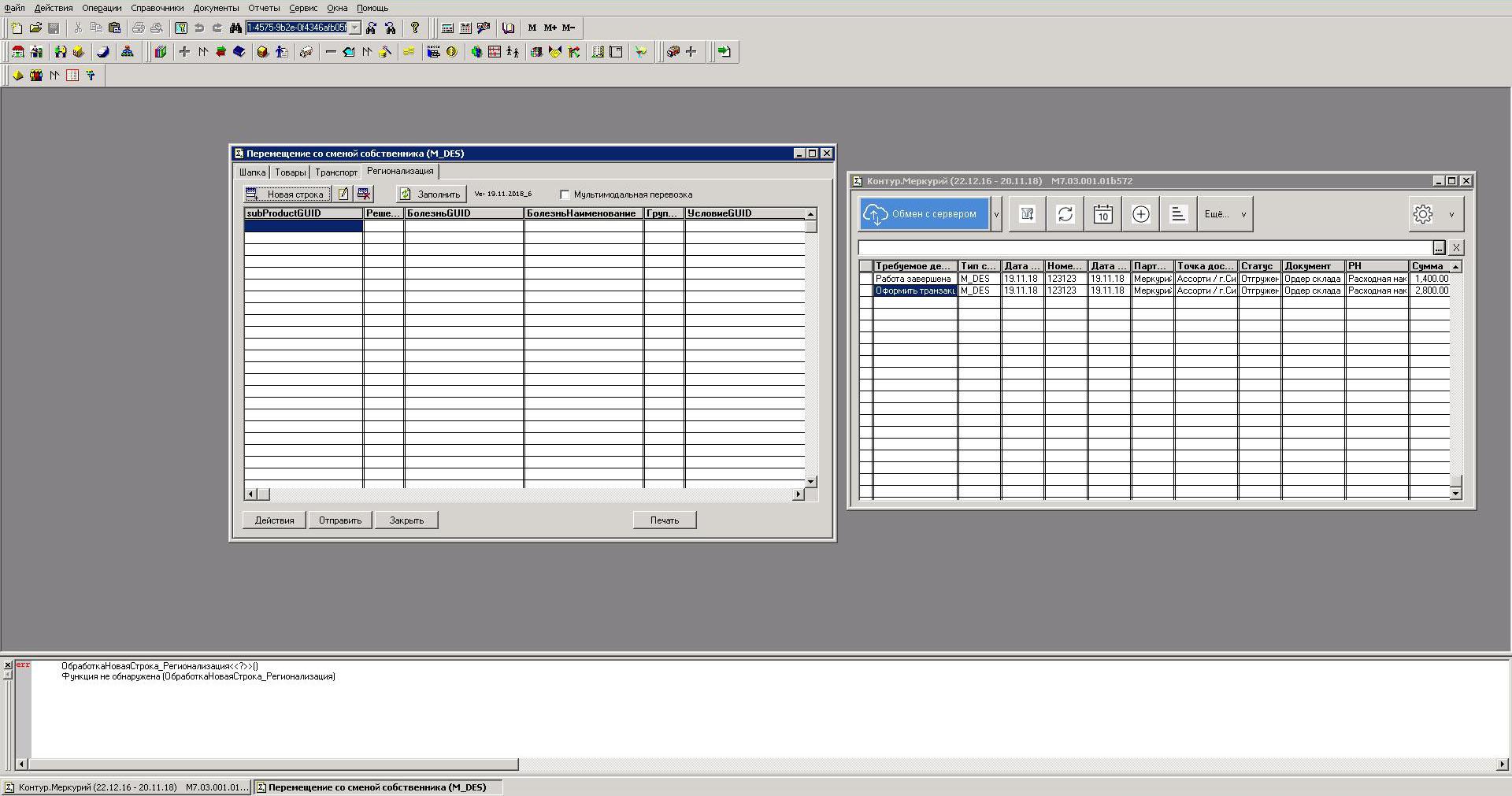Click the filter icon in Контур.Меркурий
The height and width of the screenshot is (796, 1512).
[1027, 214]
